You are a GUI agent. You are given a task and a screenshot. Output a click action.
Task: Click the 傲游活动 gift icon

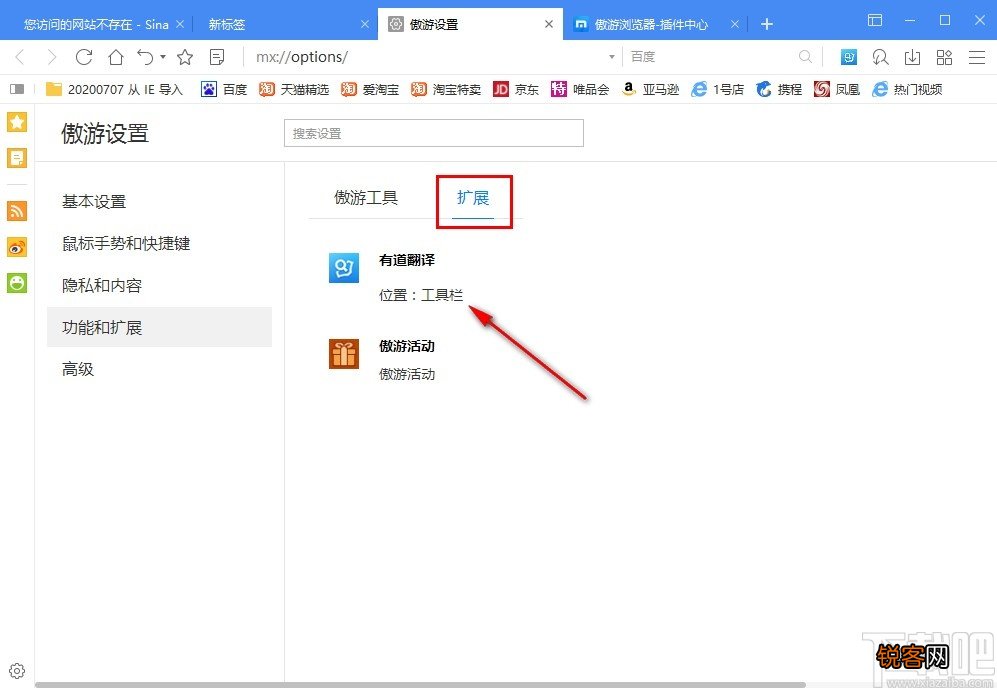coord(344,354)
